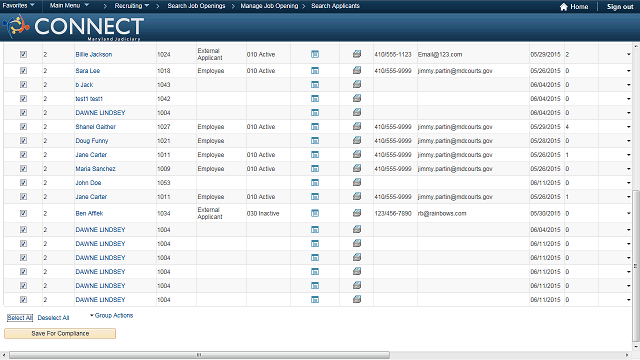Image resolution: width=640 pixels, height=360 pixels.
Task: Click printer icon for John Doe
Action: (357, 182)
